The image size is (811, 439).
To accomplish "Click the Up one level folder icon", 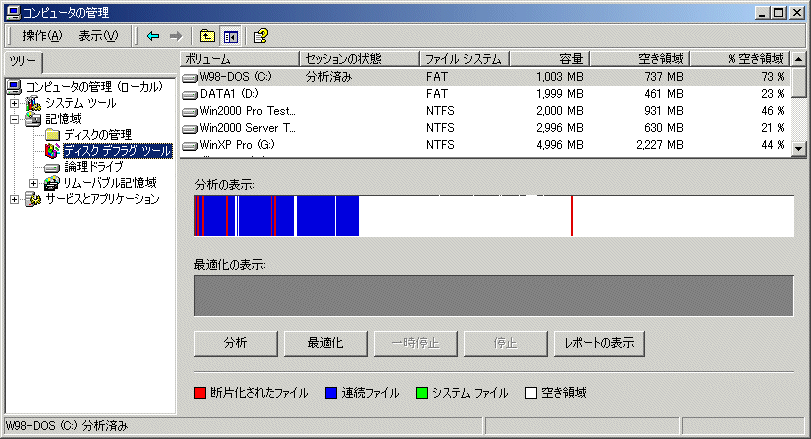I will click(207, 36).
